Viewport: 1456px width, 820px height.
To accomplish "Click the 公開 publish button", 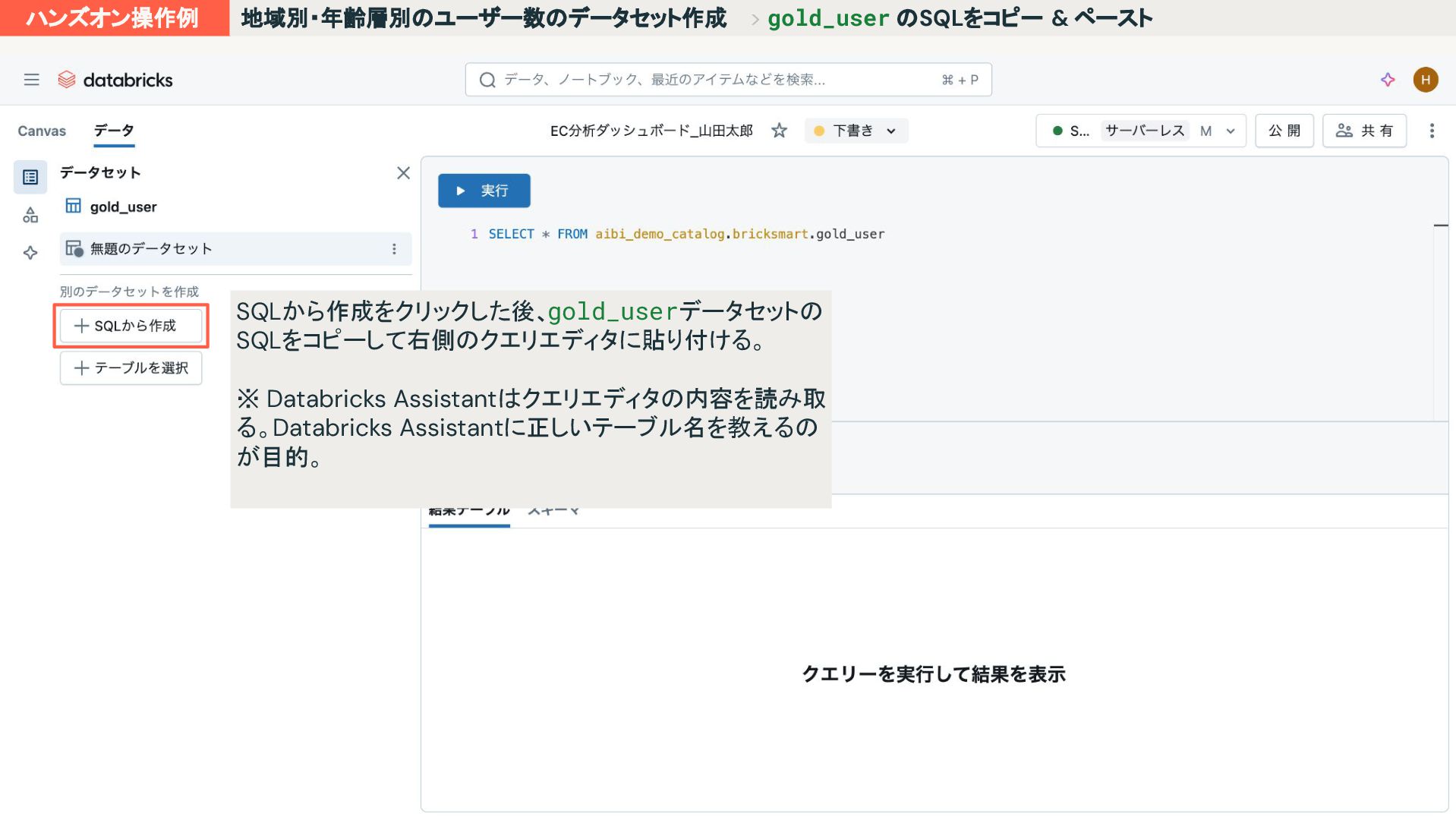I will point(1284,131).
